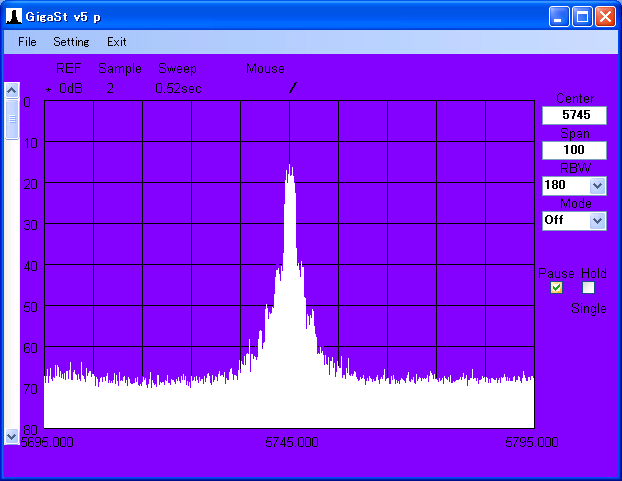Click the 0dB REF value
The height and width of the screenshot is (481, 622).
71,88
